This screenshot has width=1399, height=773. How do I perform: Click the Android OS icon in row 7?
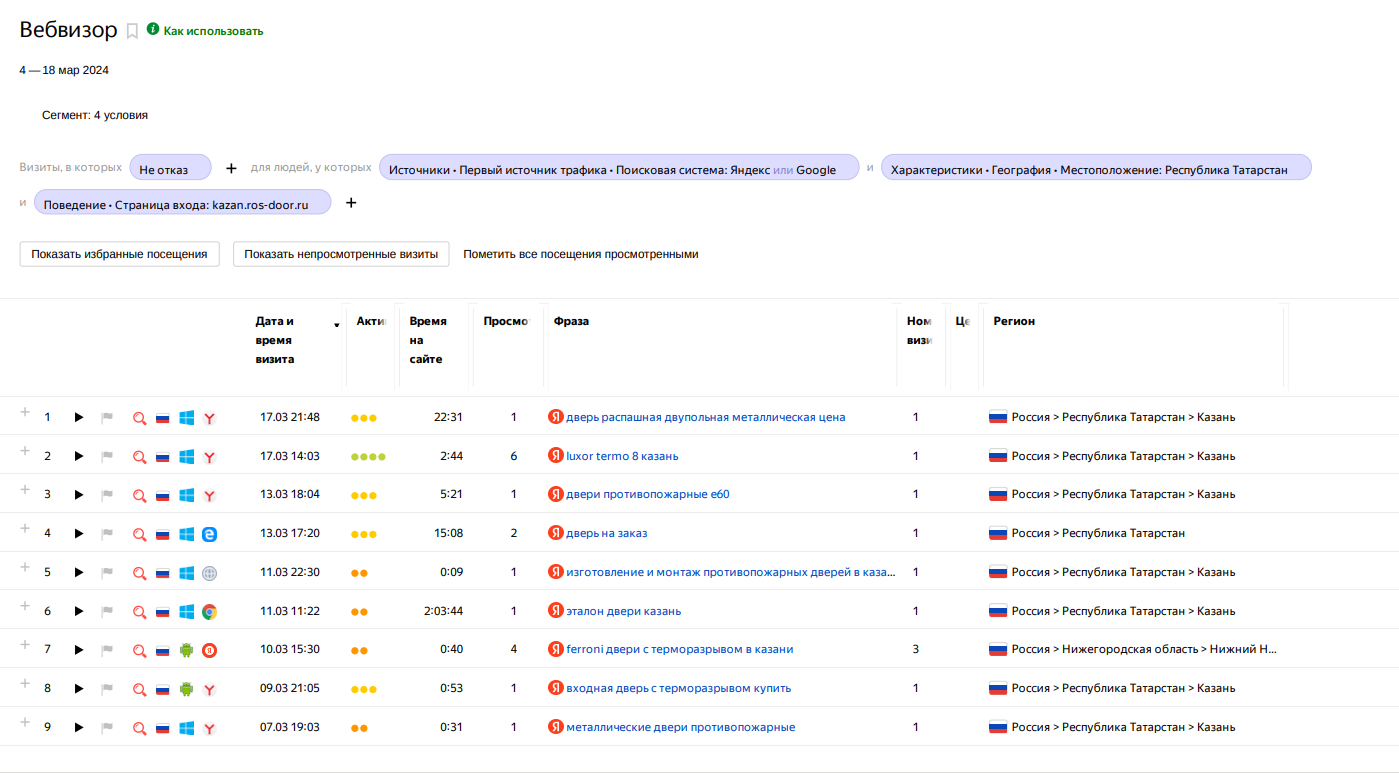tap(186, 650)
